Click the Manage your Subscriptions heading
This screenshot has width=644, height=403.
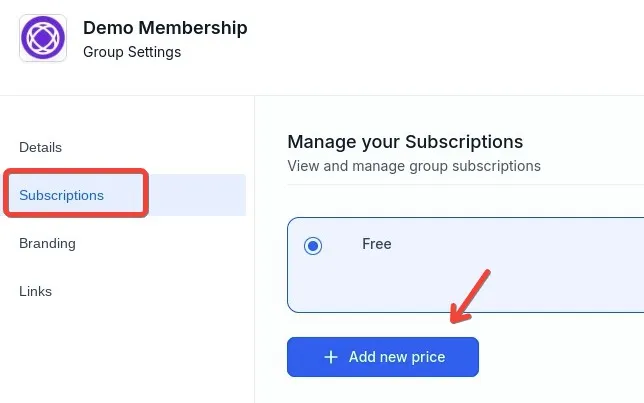click(x=405, y=142)
